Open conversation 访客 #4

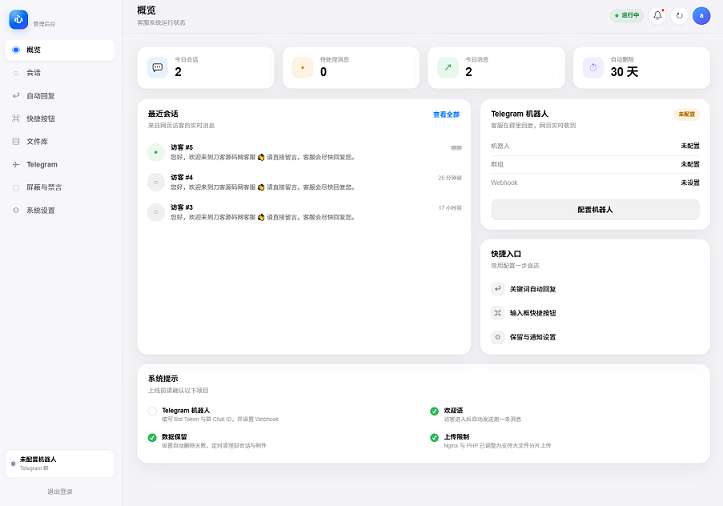[304, 182]
